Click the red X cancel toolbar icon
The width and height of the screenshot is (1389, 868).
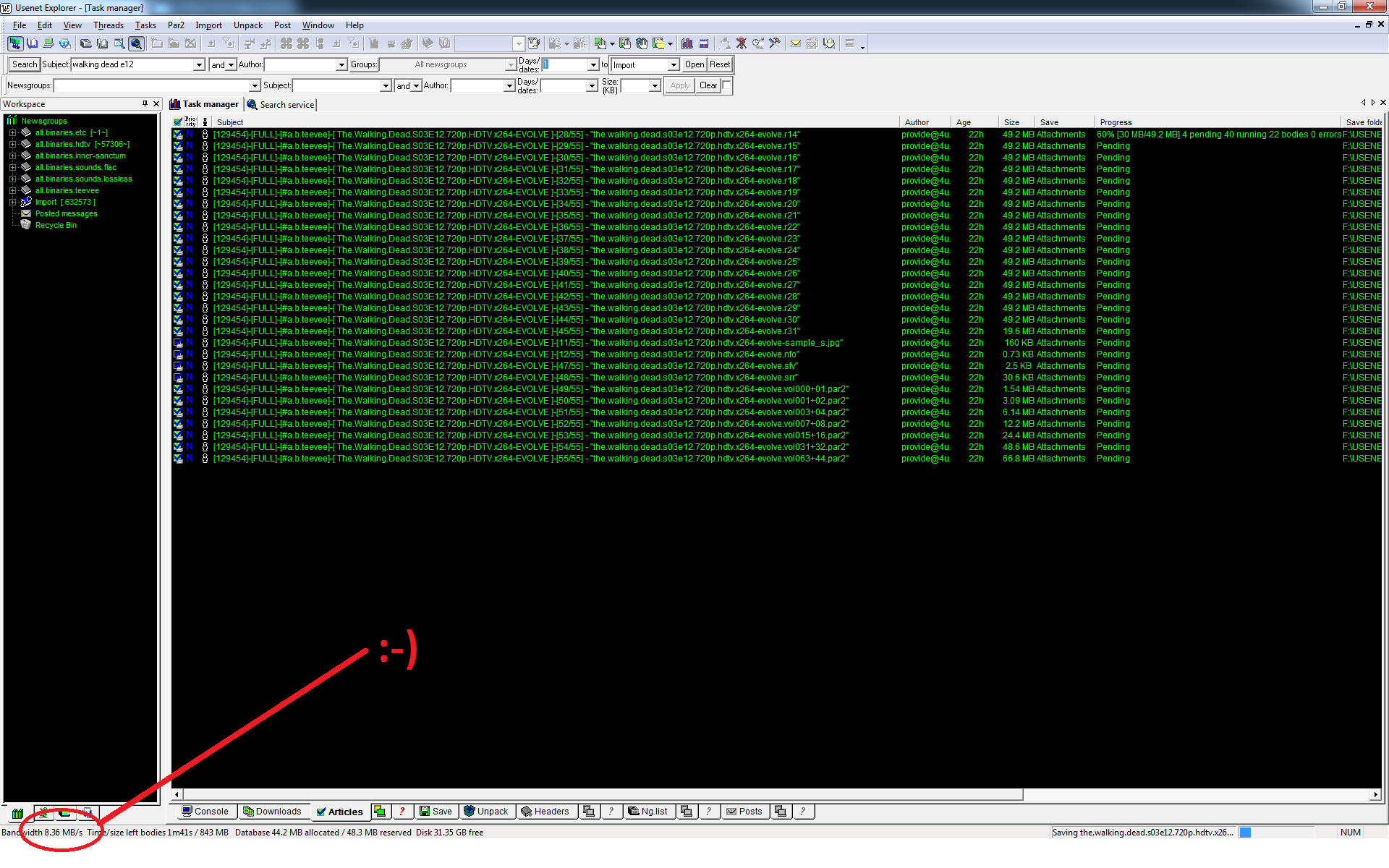point(741,43)
